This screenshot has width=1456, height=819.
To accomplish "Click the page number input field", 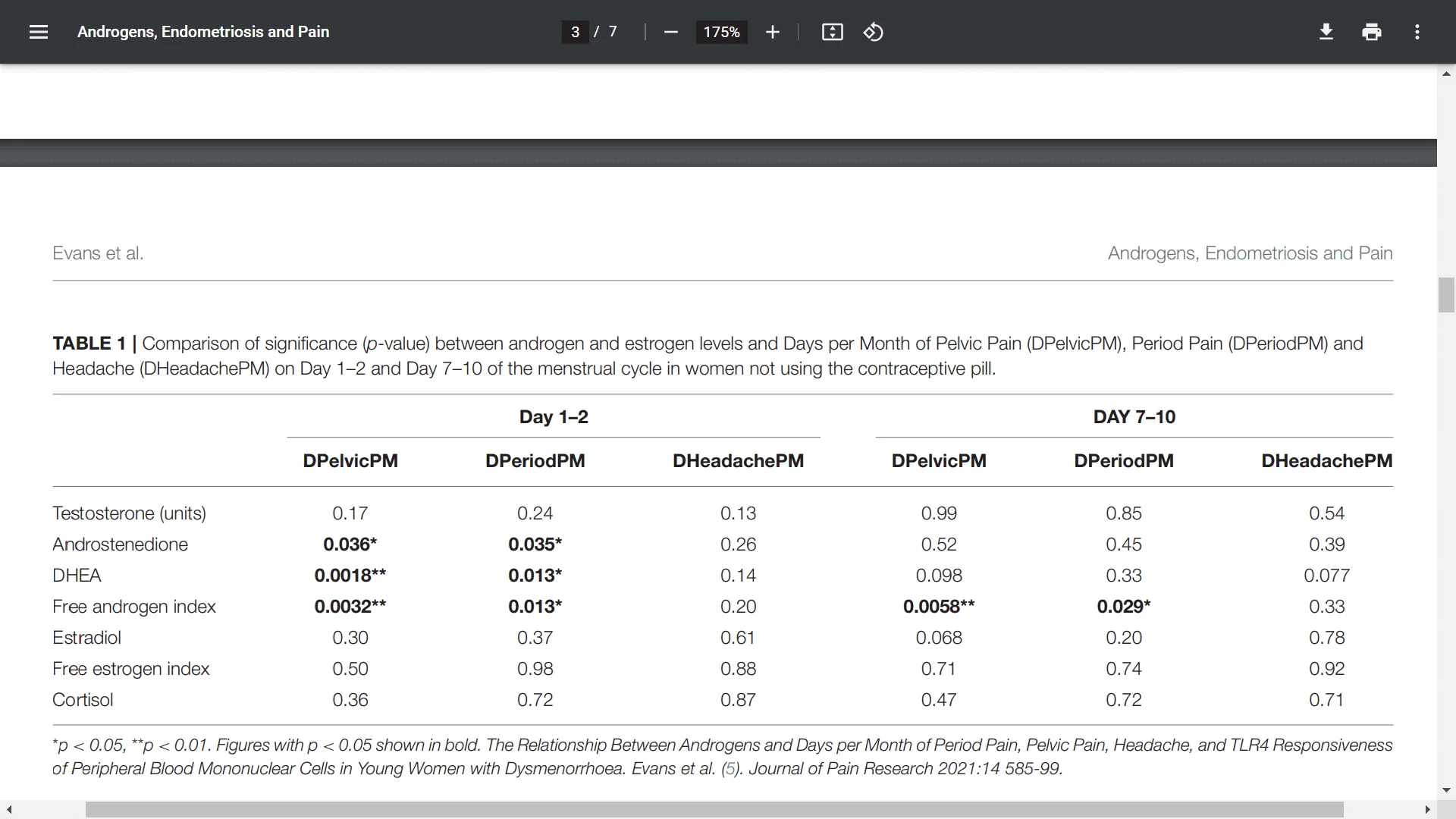I will coord(576,32).
